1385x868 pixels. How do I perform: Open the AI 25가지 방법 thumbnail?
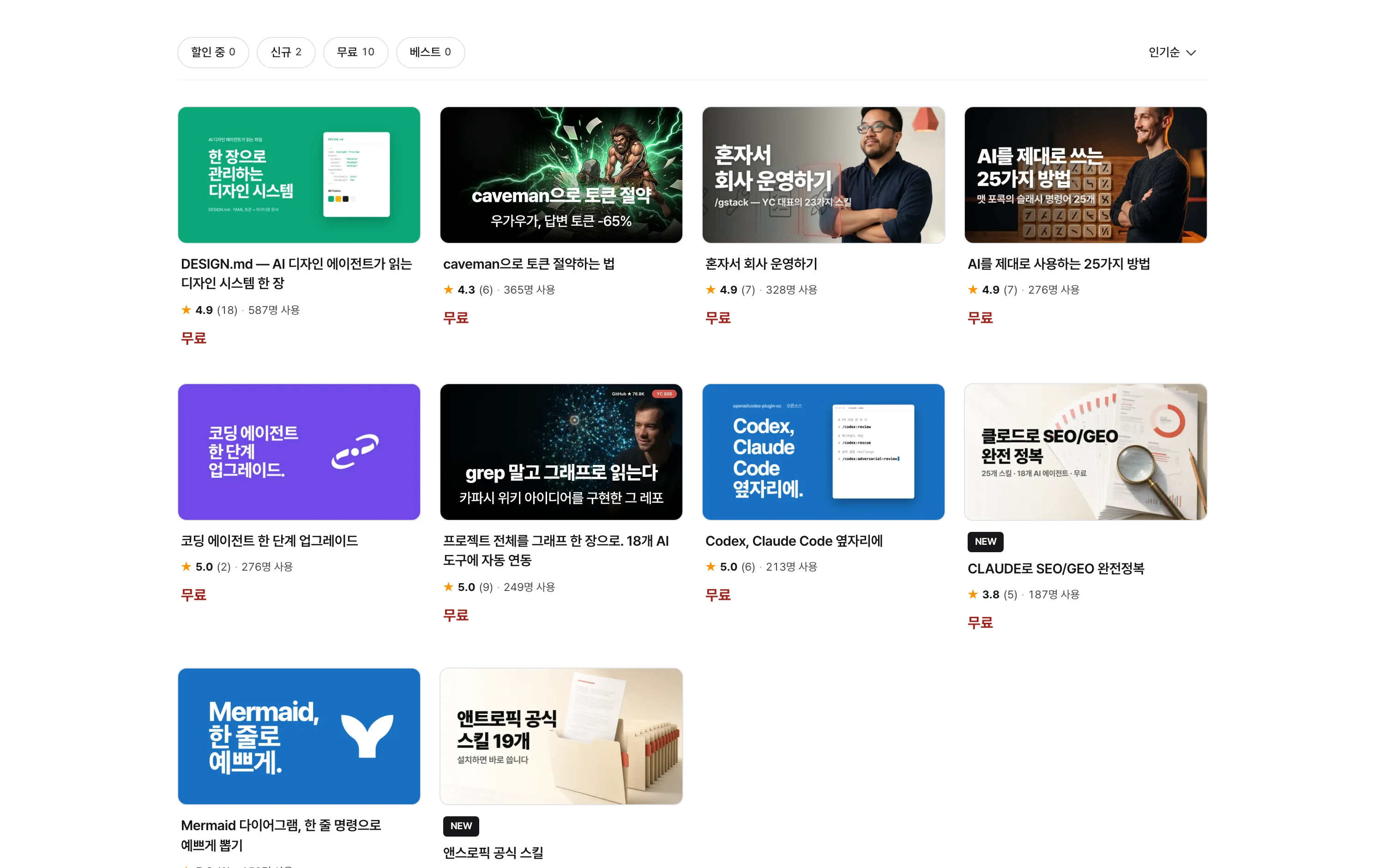[x=1085, y=175]
